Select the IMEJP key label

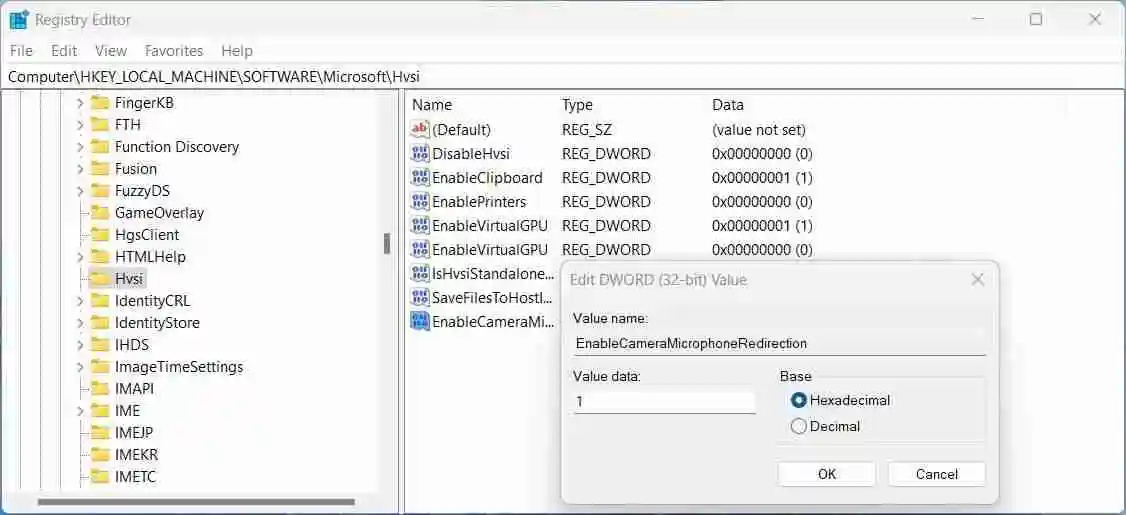[134, 433]
